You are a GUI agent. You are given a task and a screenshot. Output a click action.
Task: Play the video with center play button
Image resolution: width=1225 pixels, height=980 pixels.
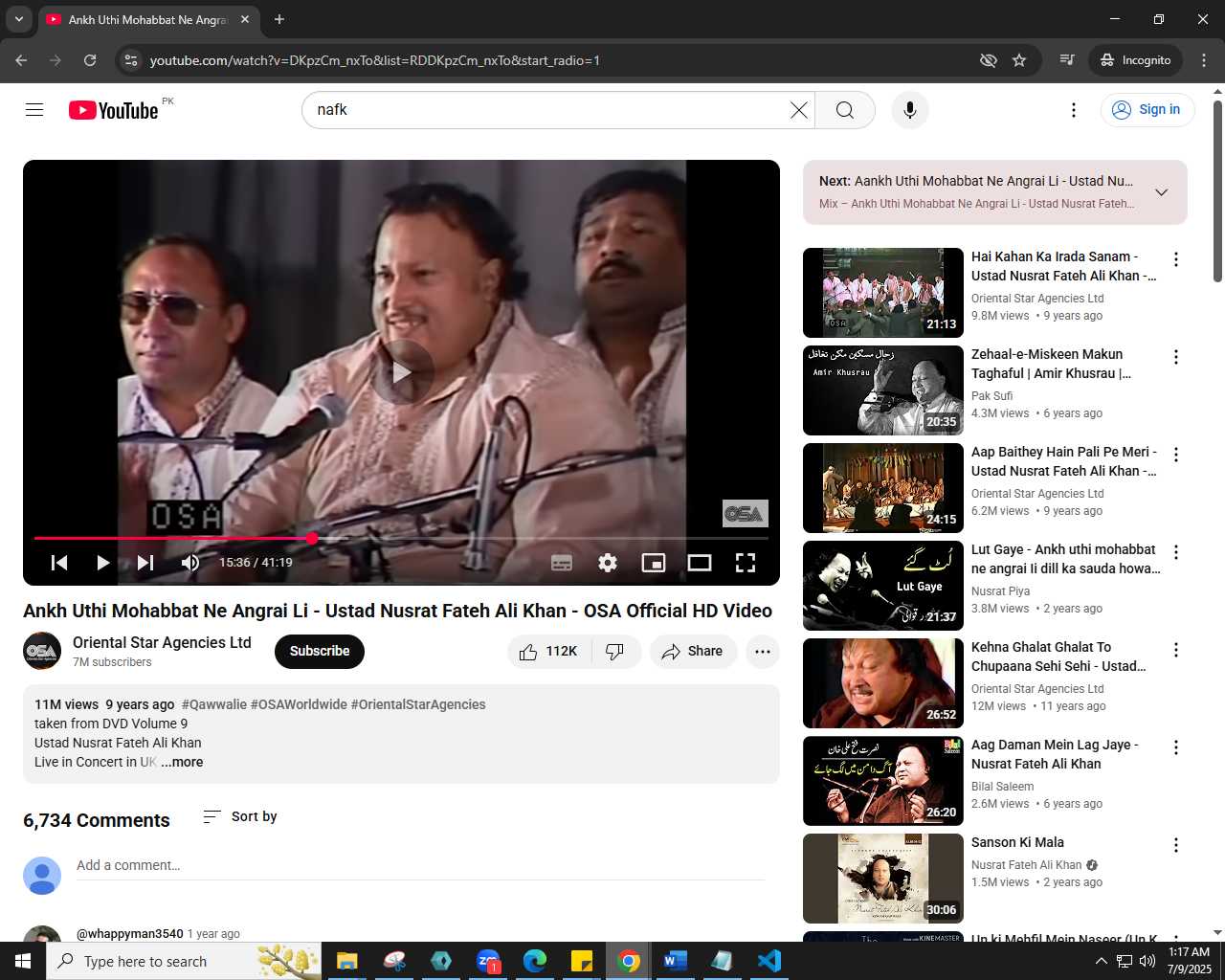click(x=402, y=372)
